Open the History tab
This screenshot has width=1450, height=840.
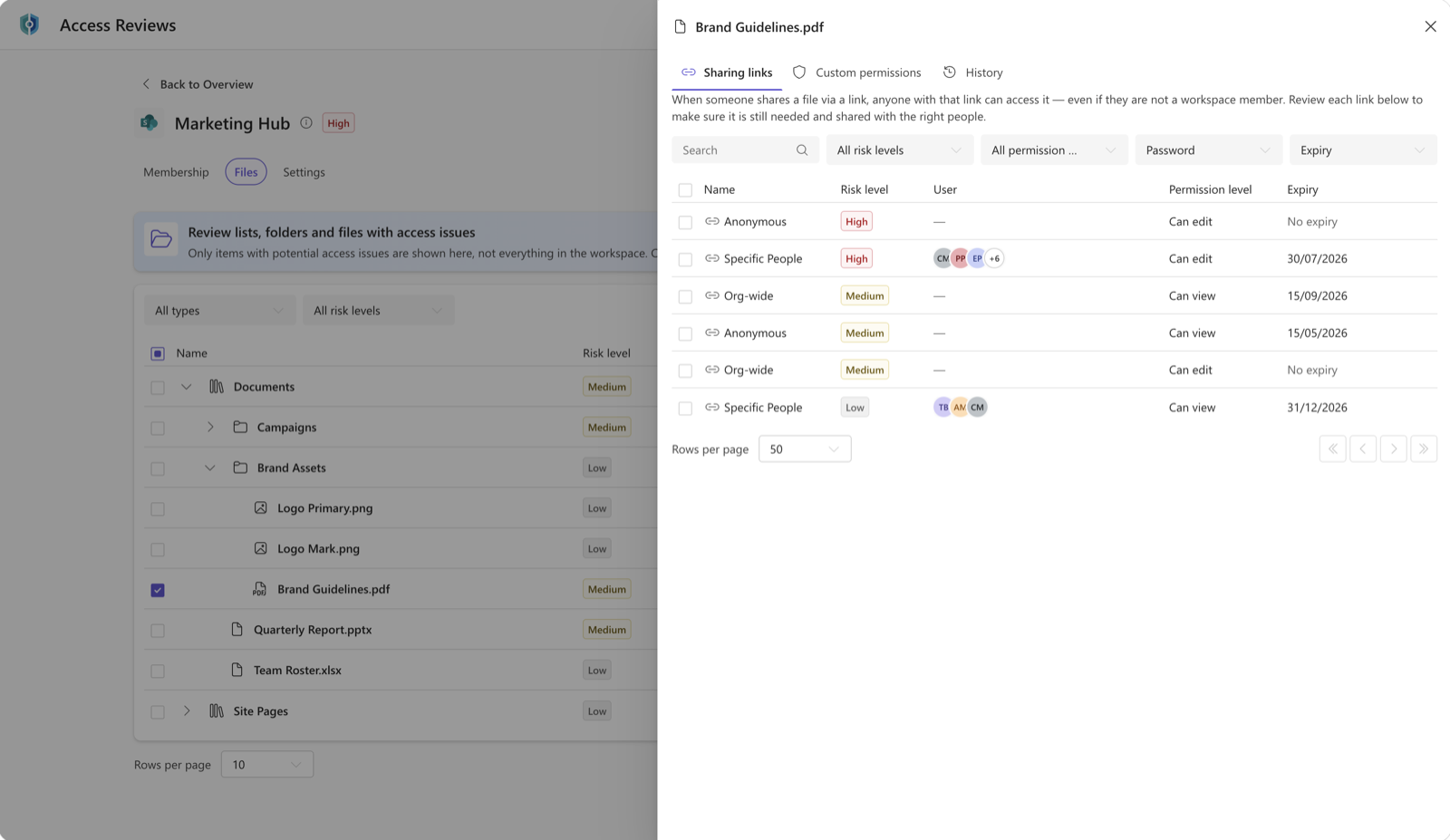coord(973,72)
